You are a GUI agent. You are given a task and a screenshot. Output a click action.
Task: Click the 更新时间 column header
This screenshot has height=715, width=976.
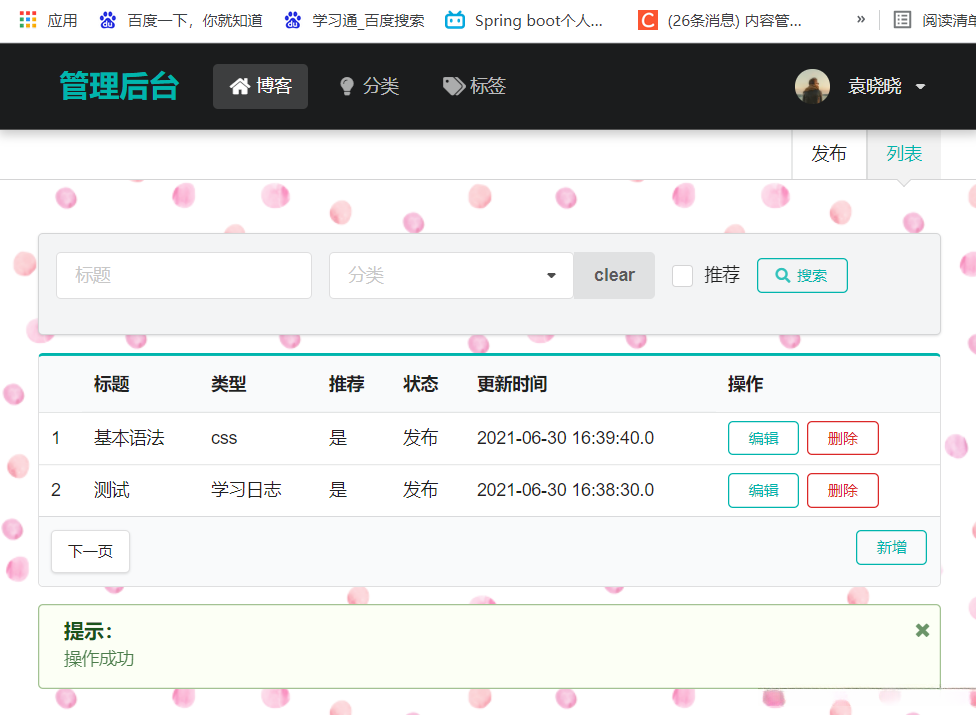click(512, 384)
